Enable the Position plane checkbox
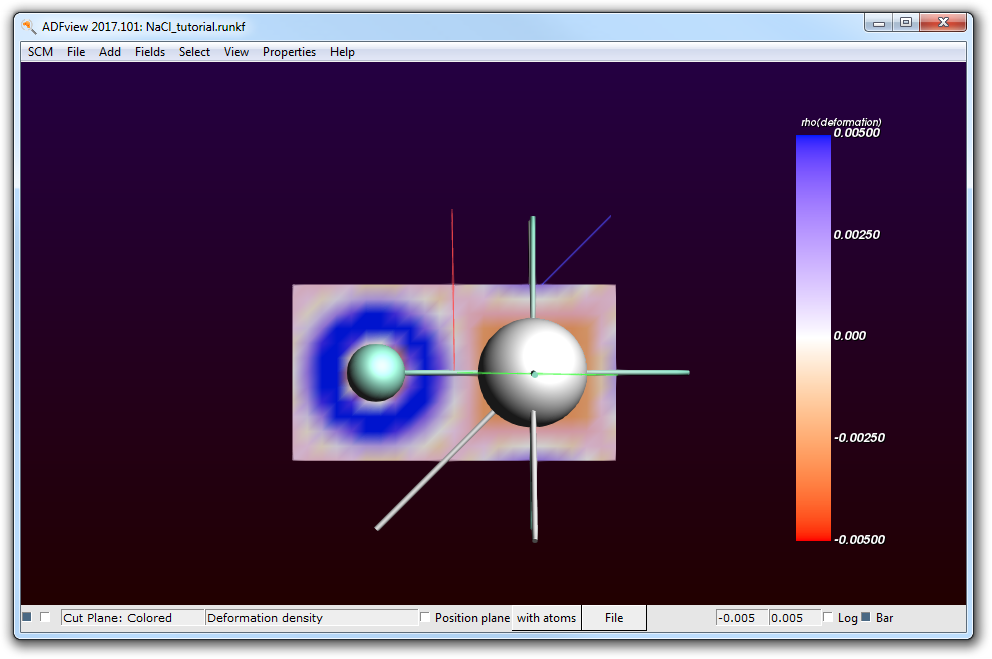The width and height of the screenshot is (992, 659). point(426,618)
